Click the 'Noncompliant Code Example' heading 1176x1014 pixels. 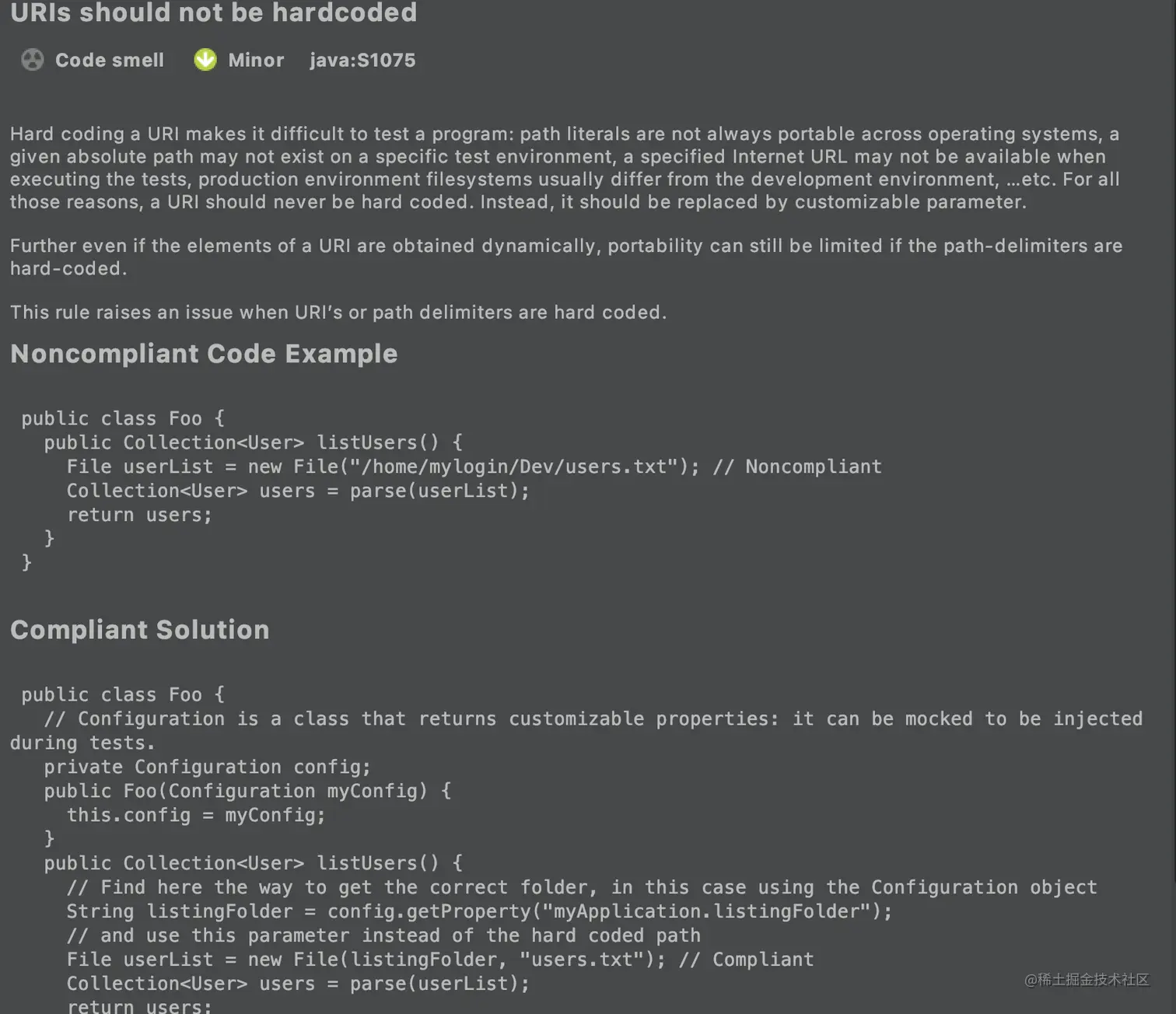coord(204,354)
